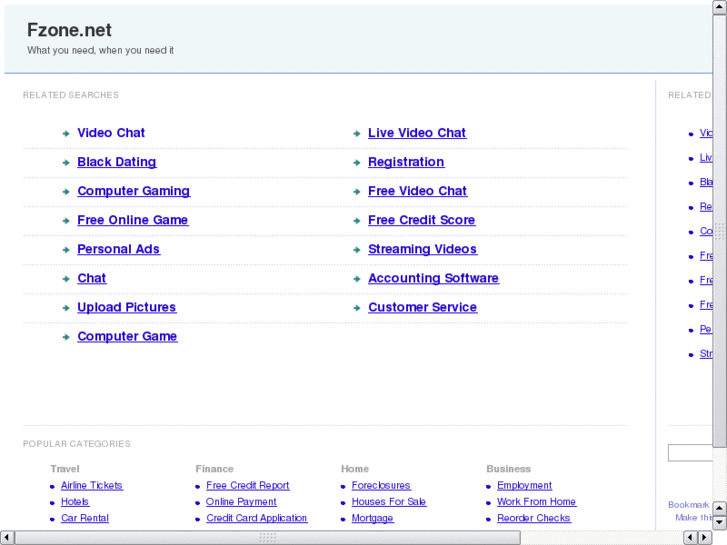Open Airline Tickets under Travel

(x=91, y=485)
